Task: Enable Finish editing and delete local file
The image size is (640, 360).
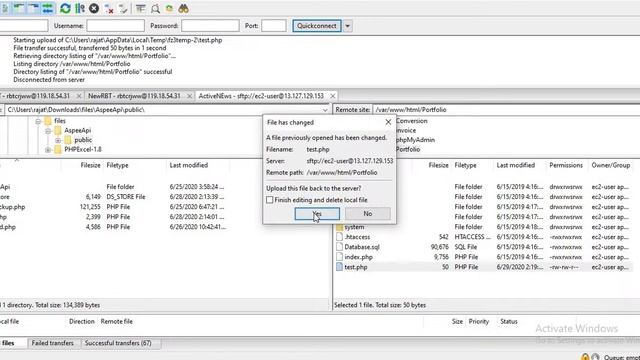Action: click(x=269, y=200)
